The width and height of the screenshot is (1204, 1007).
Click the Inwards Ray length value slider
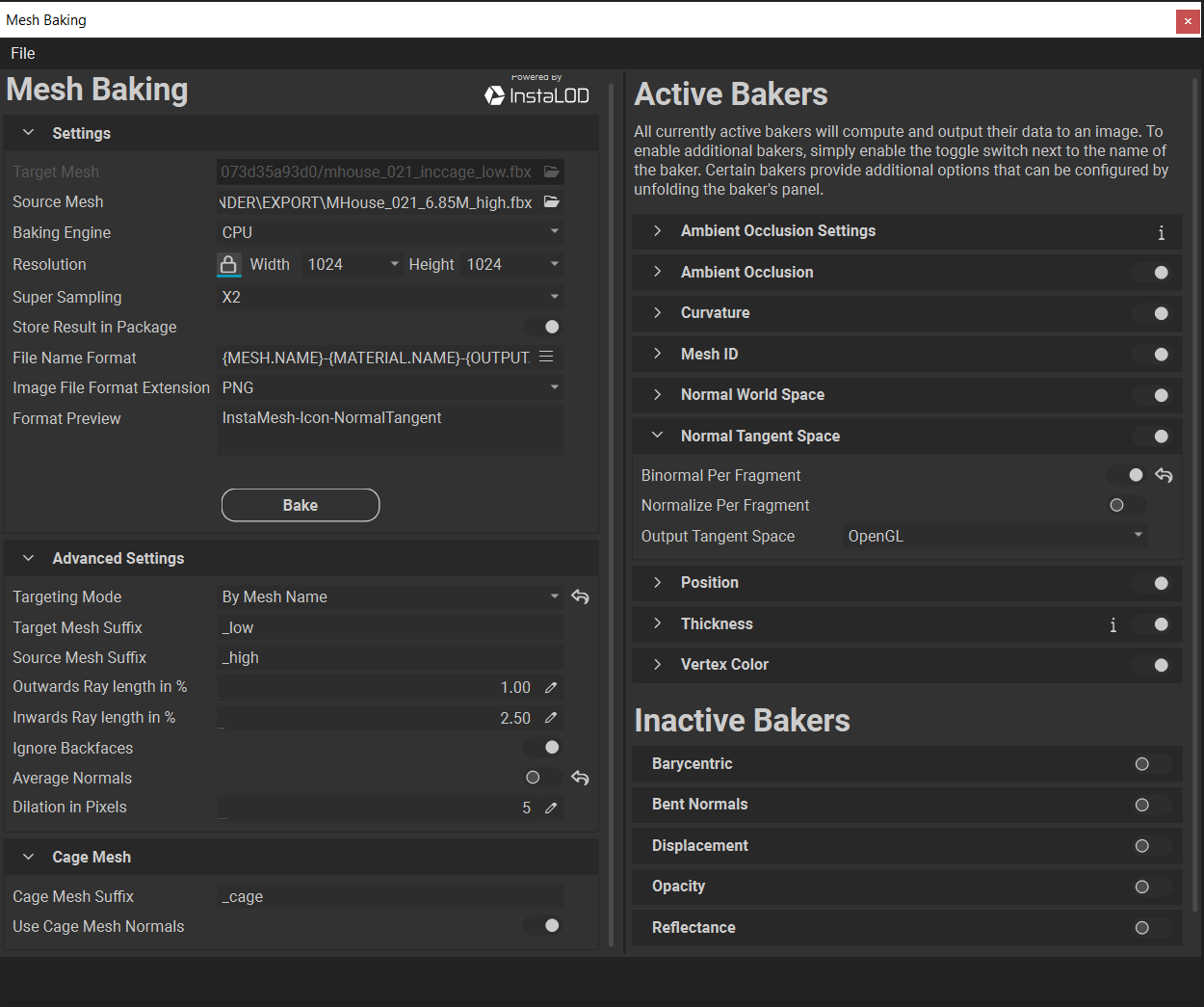click(376, 718)
